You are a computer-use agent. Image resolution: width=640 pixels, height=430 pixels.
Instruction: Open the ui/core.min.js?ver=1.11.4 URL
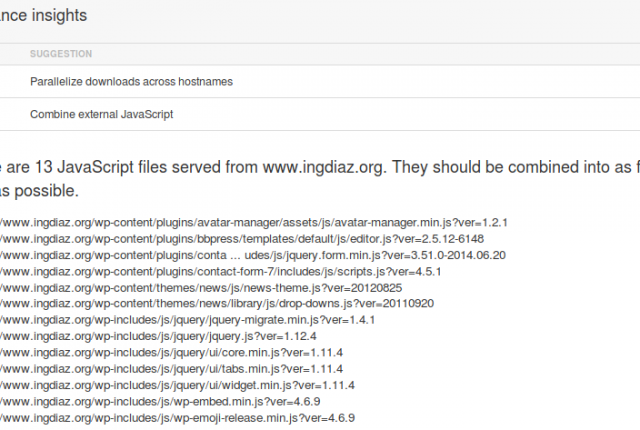[171, 352]
